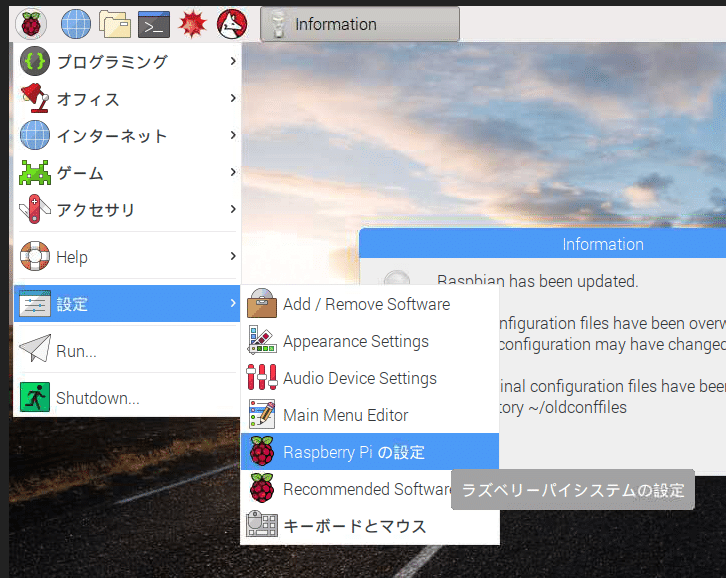726x578 pixels.
Task: Open the プログラミング menu category
Action: pyautogui.click(x=127, y=61)
